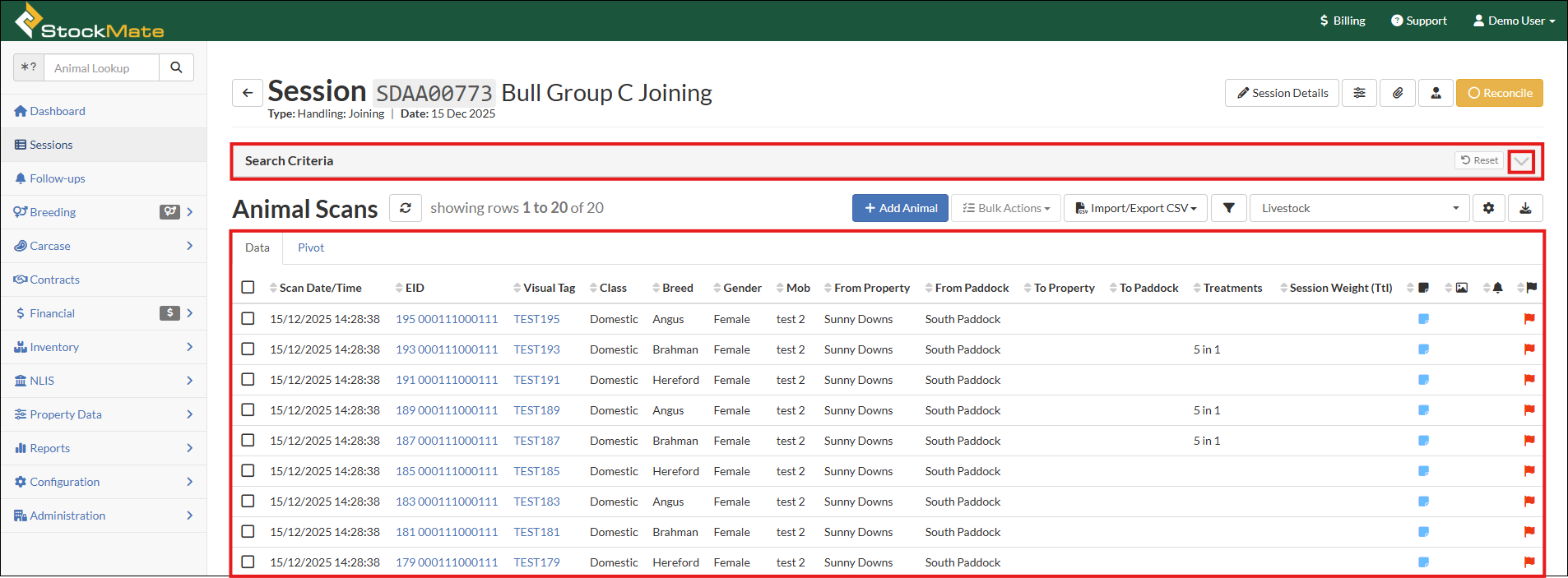Click the wildcard *? lookup mode button
The width and height of the screenshot is (1568, 578).
tap(29, 67)
